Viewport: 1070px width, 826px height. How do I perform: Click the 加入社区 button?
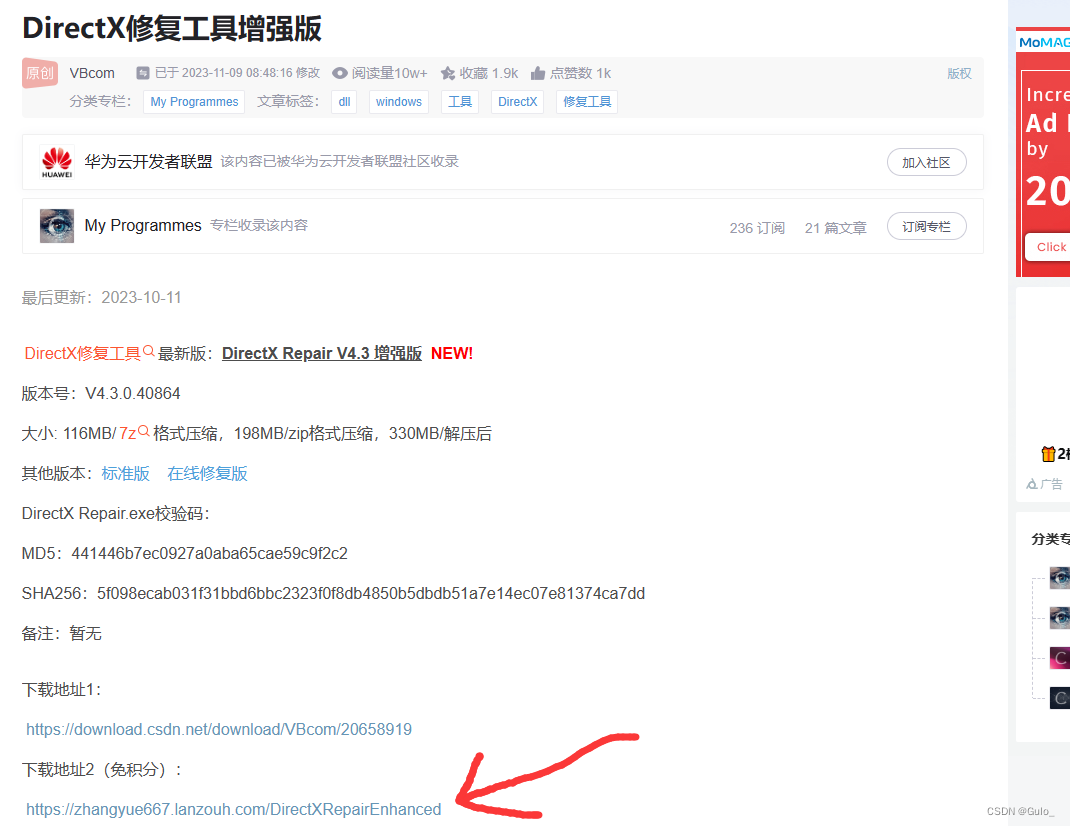(x=926, y=162)
